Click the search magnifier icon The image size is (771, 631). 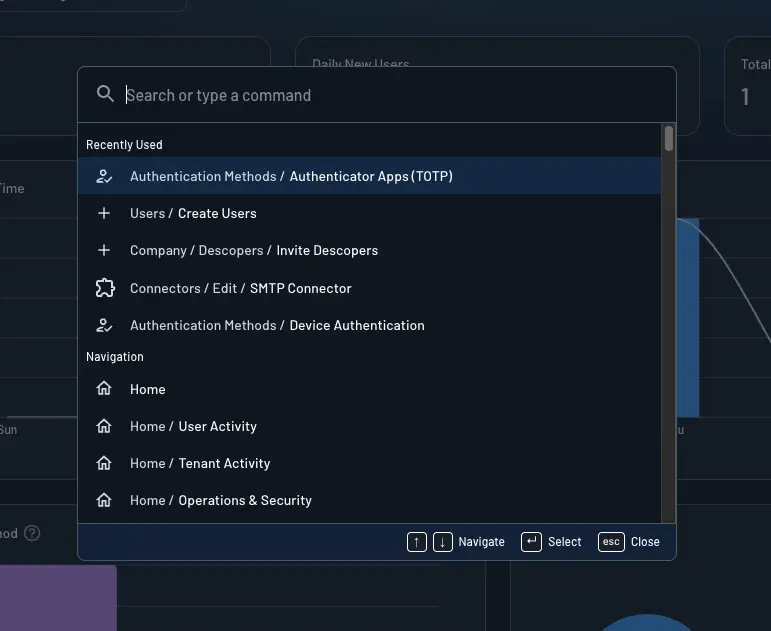click(105, 93)
